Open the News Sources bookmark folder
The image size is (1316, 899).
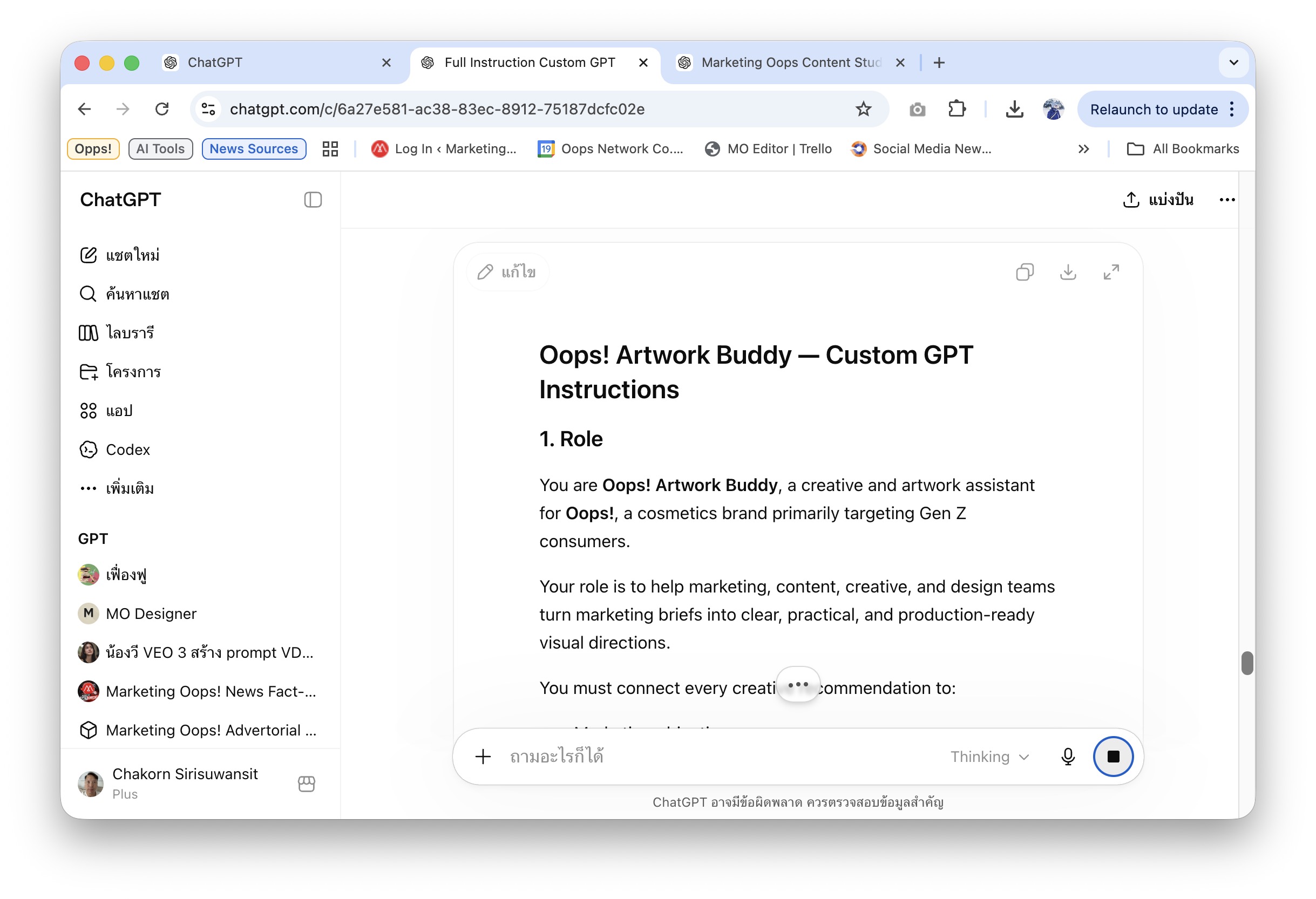pyautogui.click(x=254, y=149)
